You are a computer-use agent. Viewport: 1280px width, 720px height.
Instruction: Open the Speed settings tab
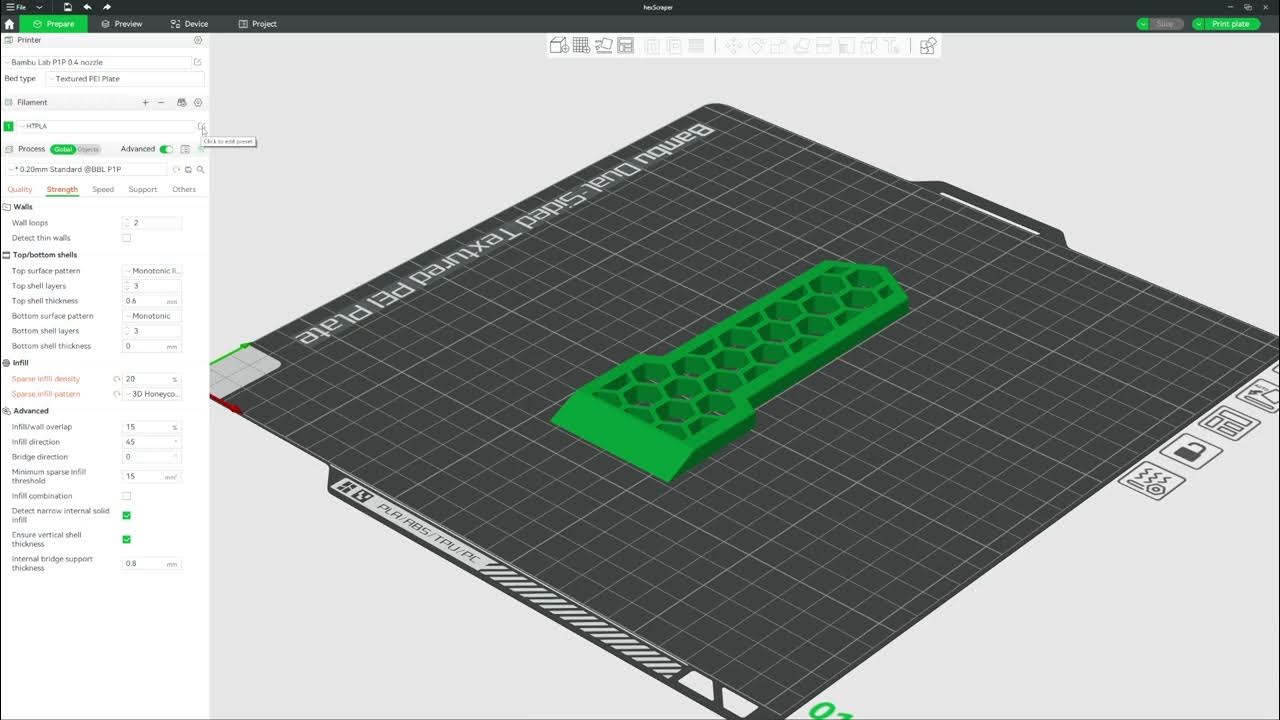(103, 189)
